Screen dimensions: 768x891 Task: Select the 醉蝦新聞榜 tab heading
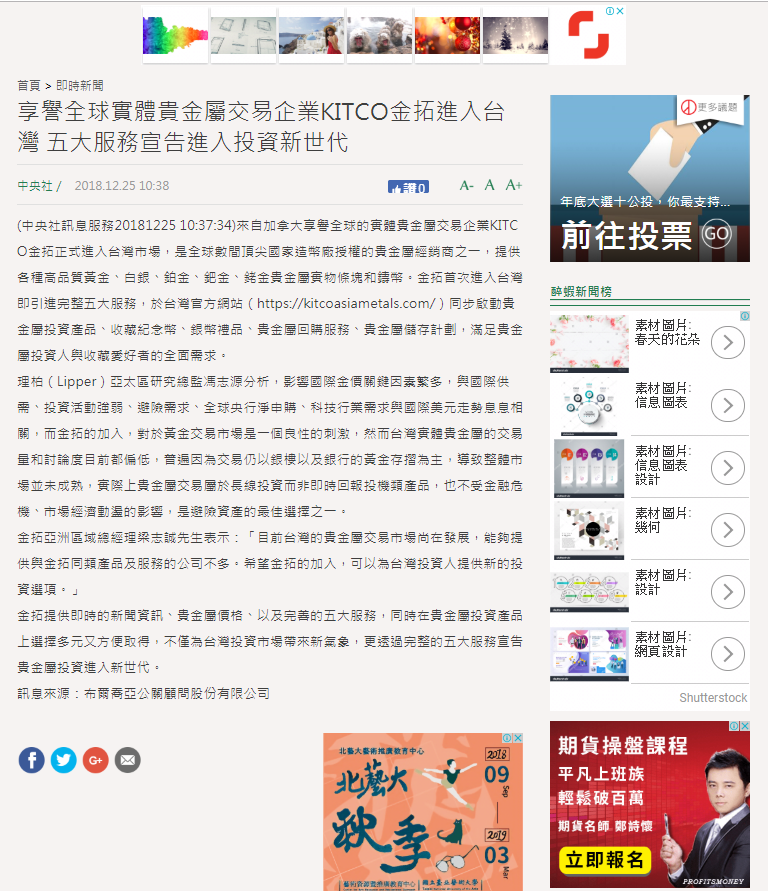pos(581,292)
